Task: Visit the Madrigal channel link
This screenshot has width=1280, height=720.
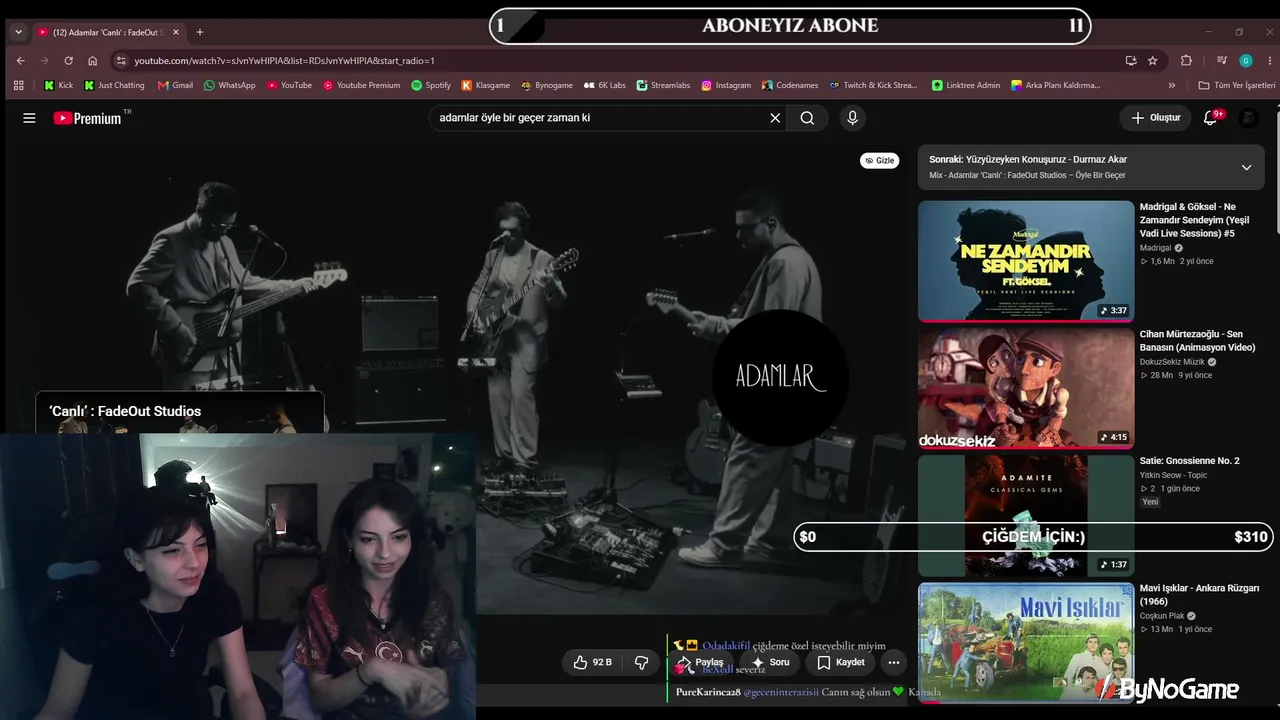Action: [1155, 248]
